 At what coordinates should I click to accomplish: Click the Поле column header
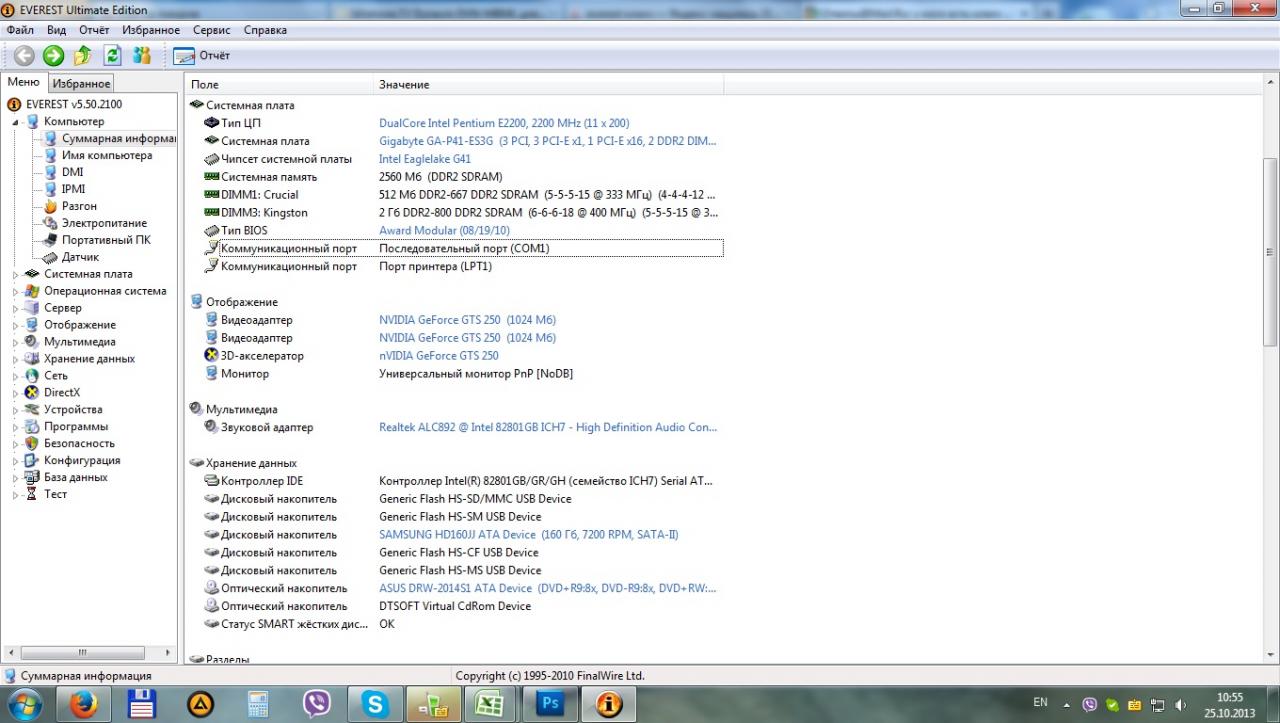(279, 85)
